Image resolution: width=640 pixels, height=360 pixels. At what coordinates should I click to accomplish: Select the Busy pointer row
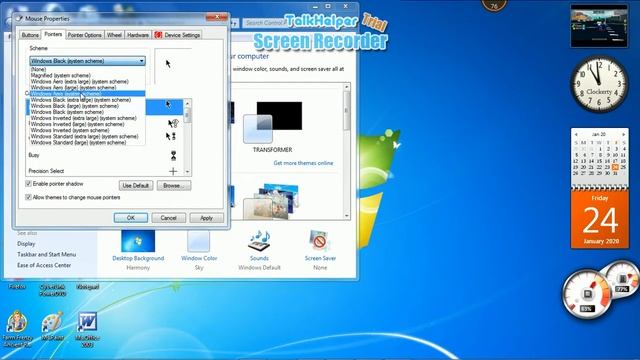tap(105, 155)
